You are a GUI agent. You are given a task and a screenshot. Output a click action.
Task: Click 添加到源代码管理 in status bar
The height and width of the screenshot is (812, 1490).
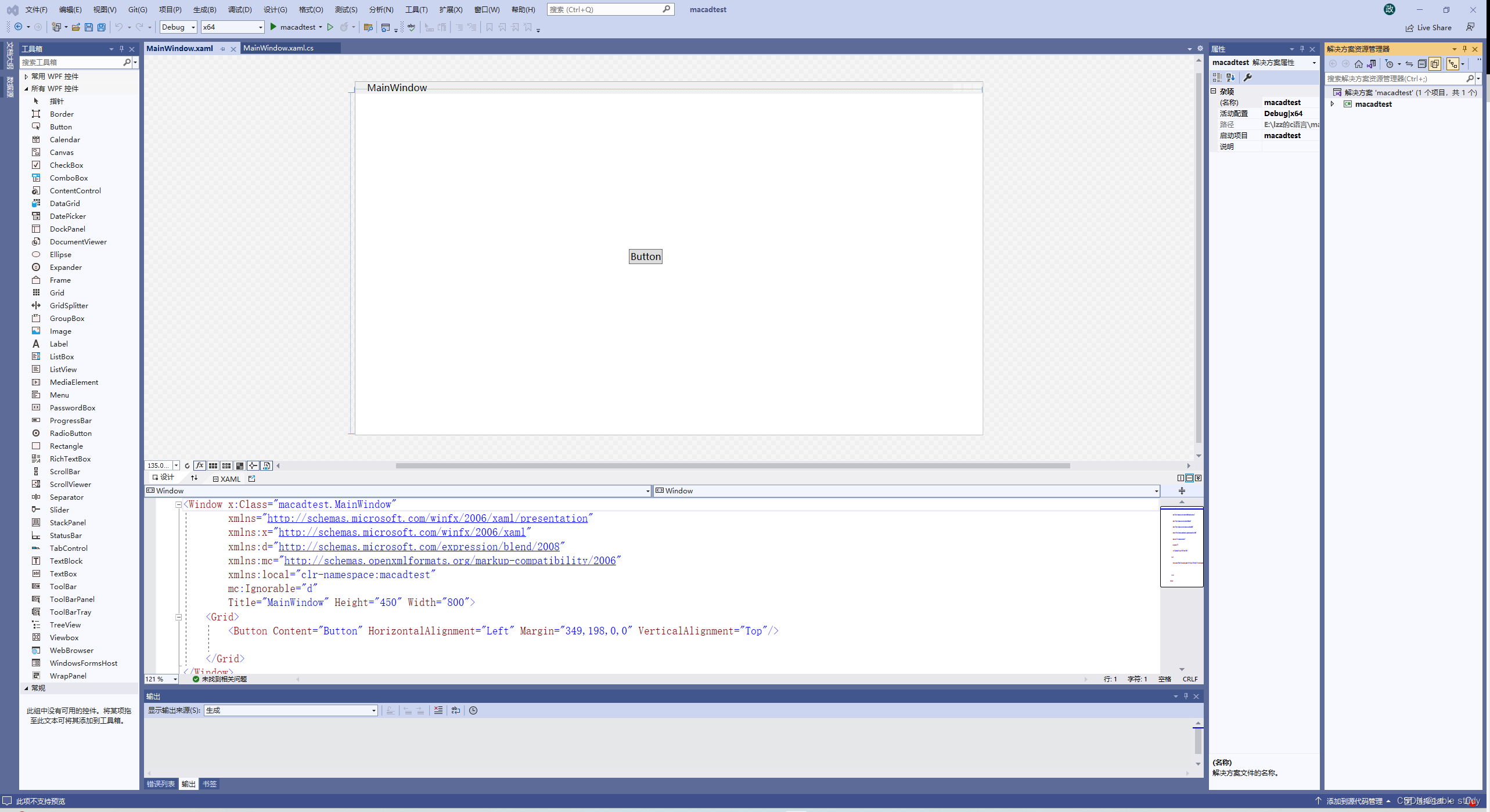pos(1354,801)
